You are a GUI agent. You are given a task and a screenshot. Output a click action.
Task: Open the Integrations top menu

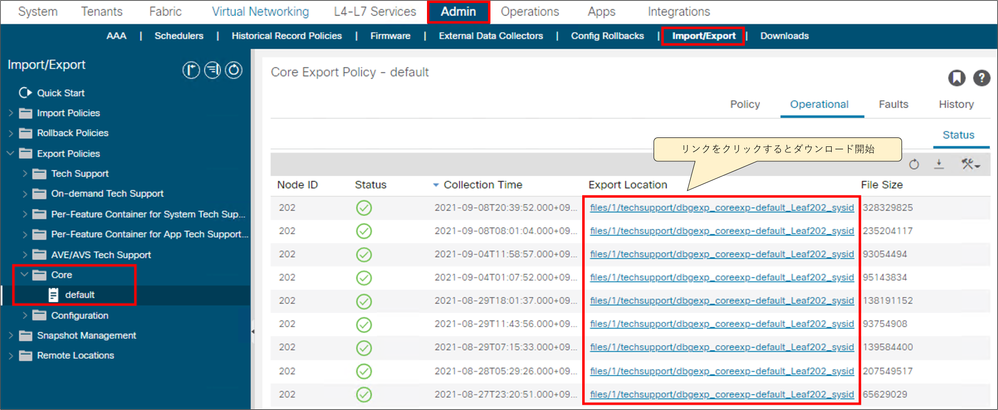678,11
